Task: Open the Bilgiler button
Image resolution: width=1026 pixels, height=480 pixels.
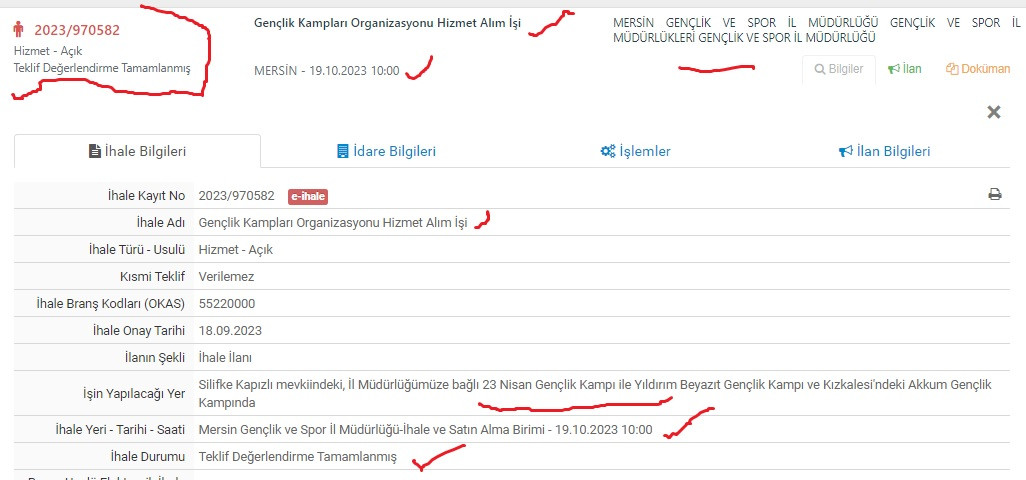Action: click(839, 69)
